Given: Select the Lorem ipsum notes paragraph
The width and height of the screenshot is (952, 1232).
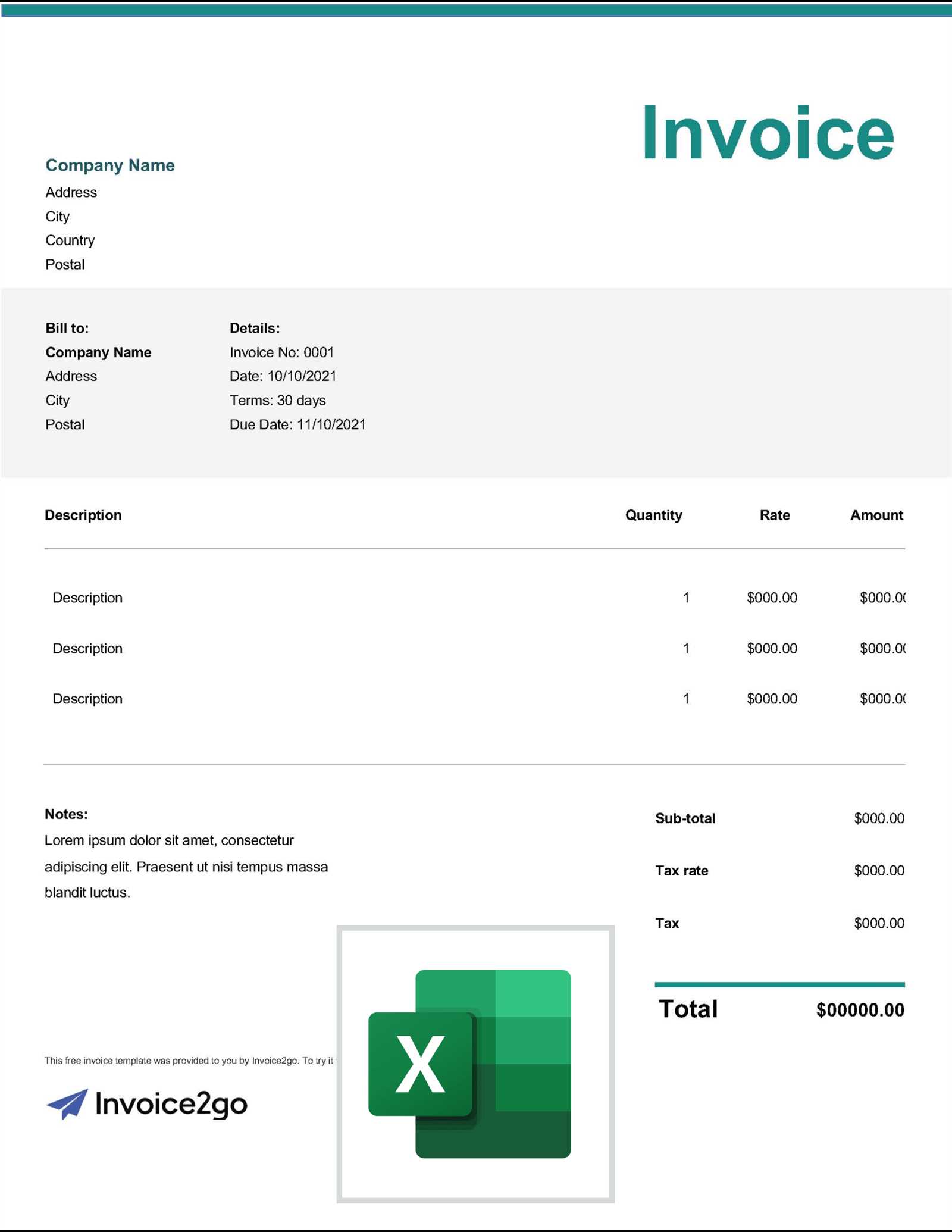Looking at the screenshot, I should (186, 867).
